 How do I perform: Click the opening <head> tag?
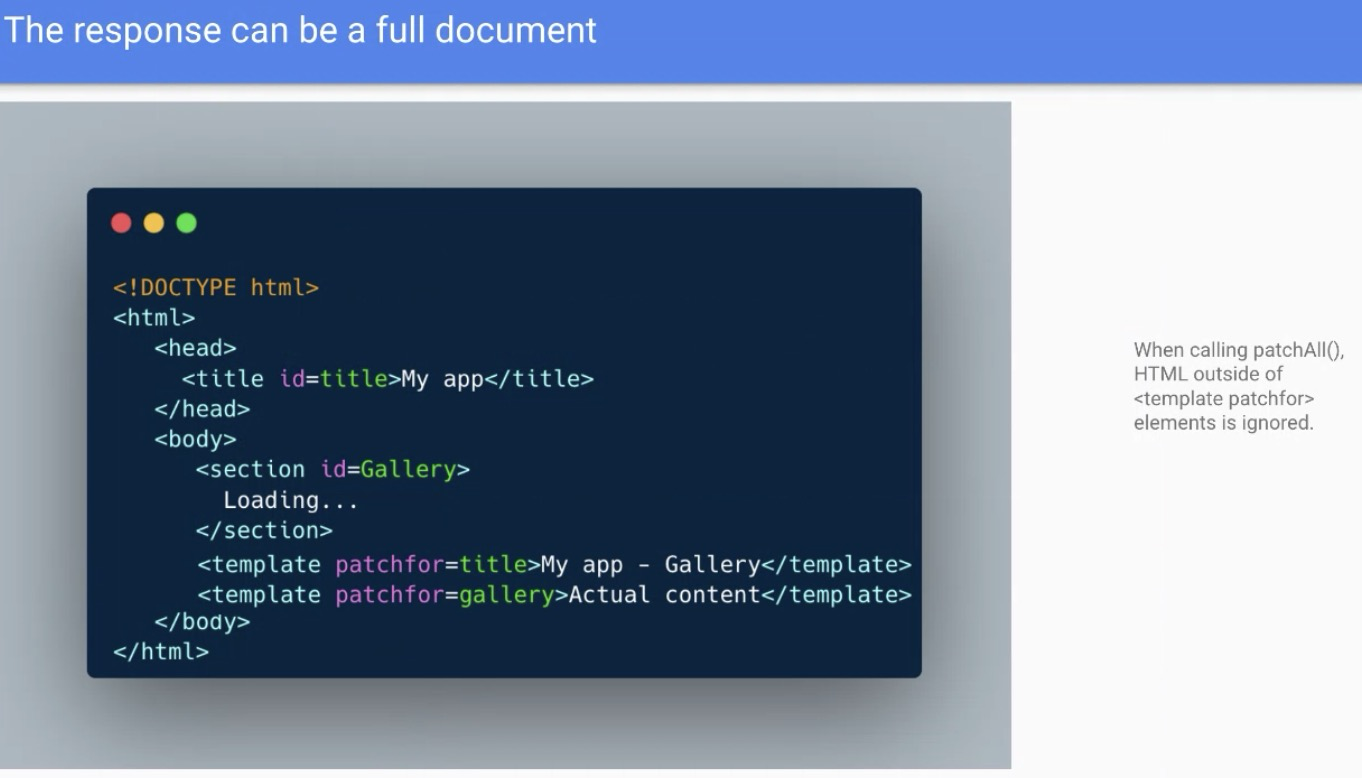(195, 348)
